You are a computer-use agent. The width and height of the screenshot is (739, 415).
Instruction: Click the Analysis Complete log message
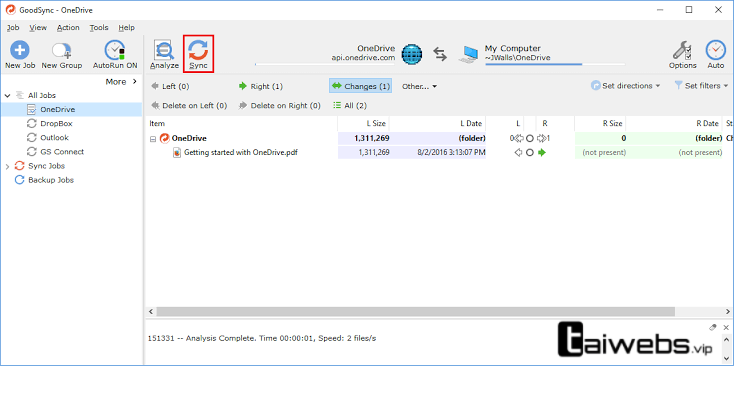pos(262,338)
